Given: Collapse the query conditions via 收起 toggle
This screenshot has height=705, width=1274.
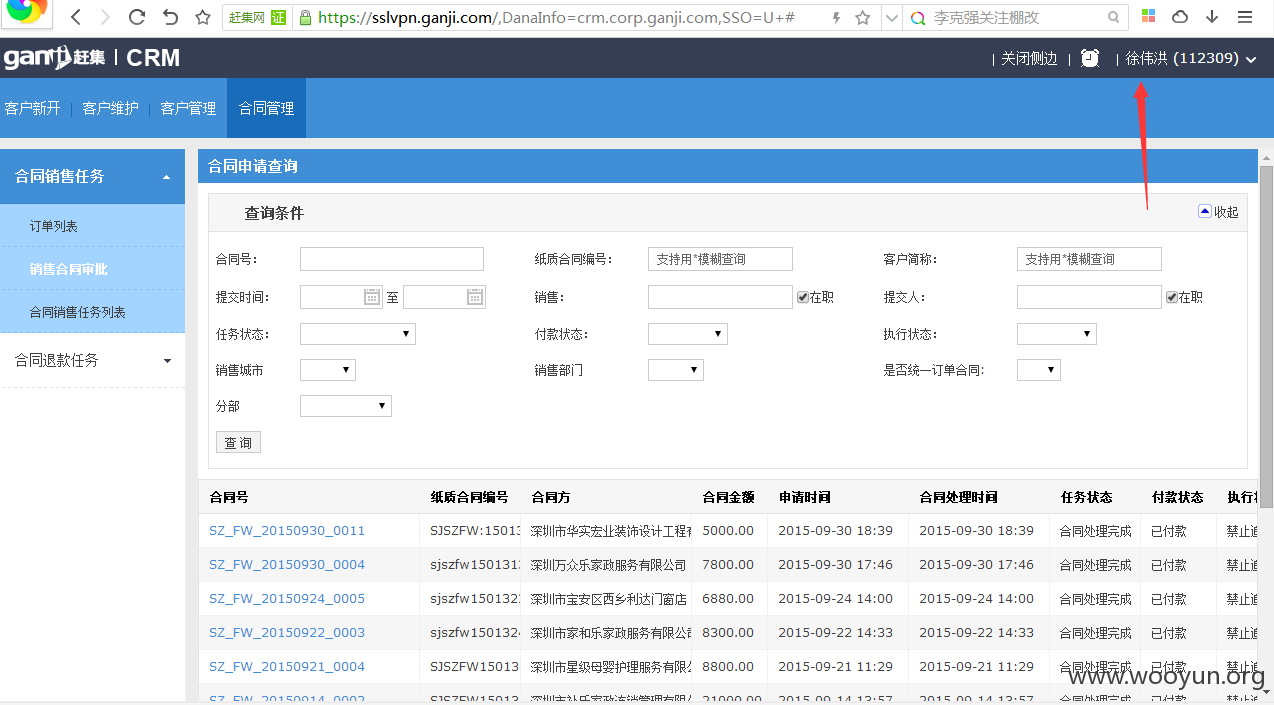Looking at the screenshot, I should (1218, 212).
